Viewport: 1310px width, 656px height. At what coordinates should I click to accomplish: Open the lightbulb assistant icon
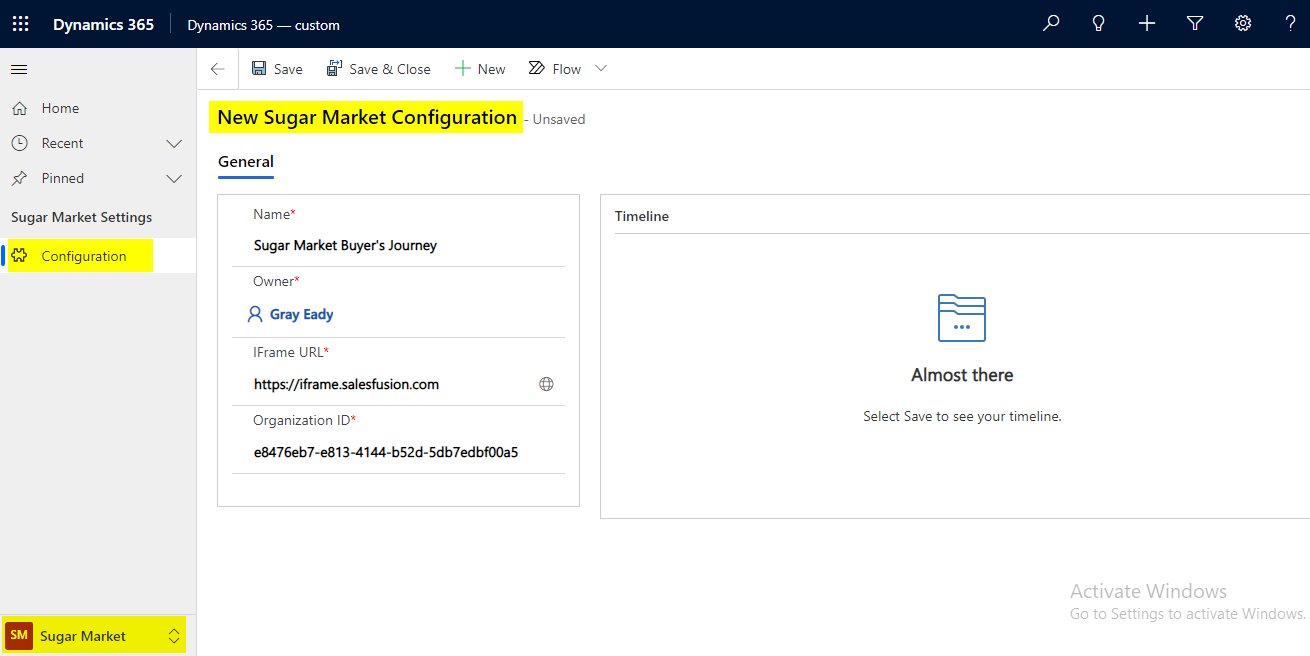pos(1099,24)
